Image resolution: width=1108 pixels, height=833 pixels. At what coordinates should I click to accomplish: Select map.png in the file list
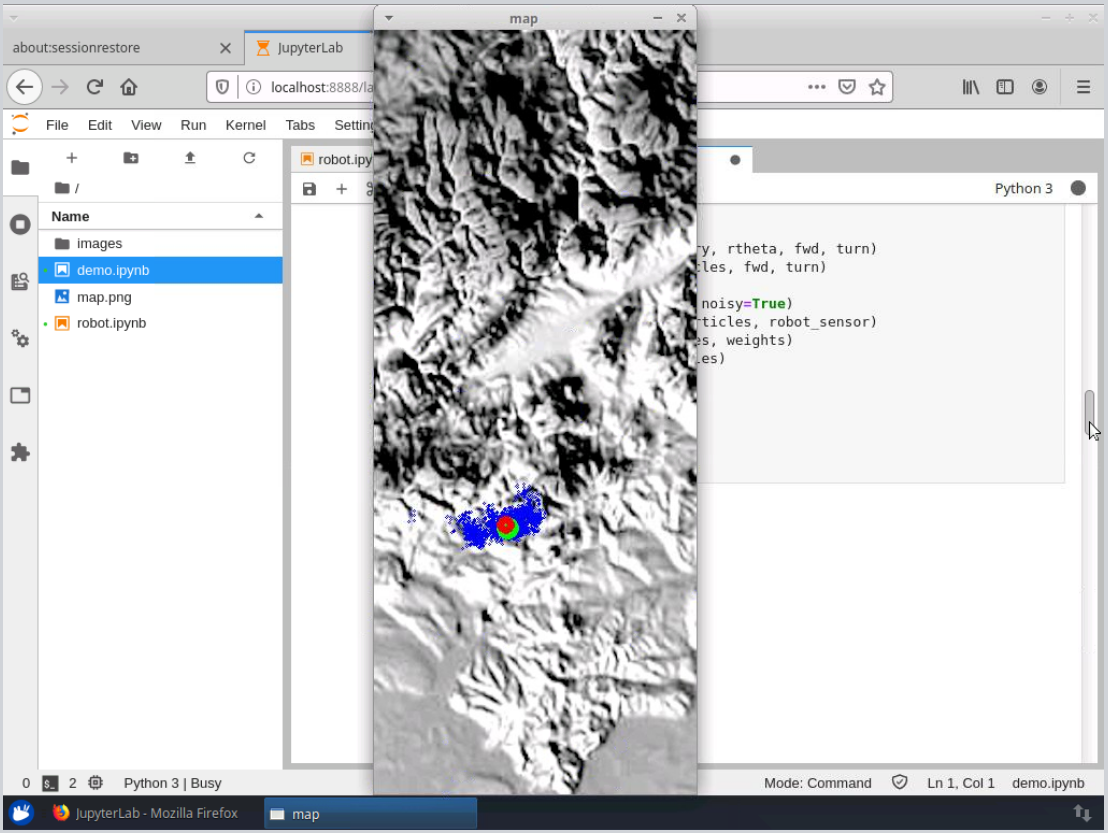(x=160, y=297)
